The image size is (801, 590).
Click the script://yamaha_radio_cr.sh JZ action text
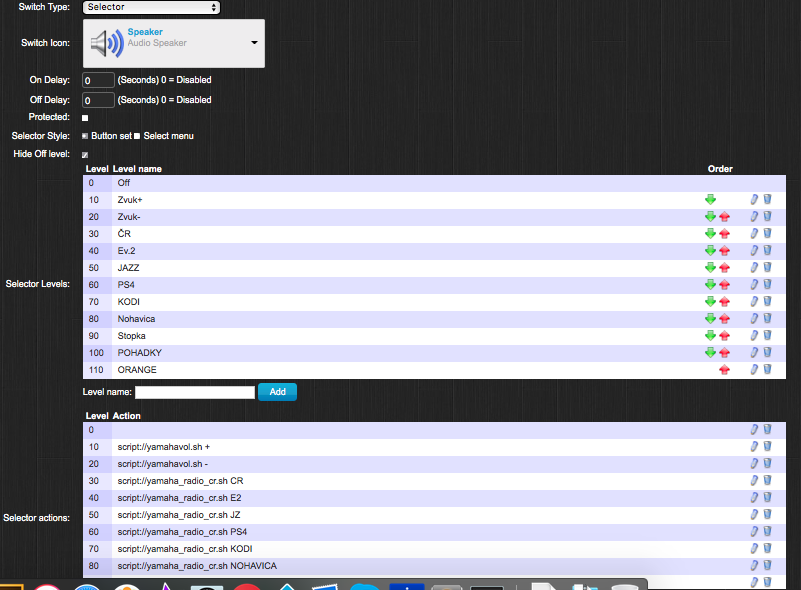[x=179, y=515]
